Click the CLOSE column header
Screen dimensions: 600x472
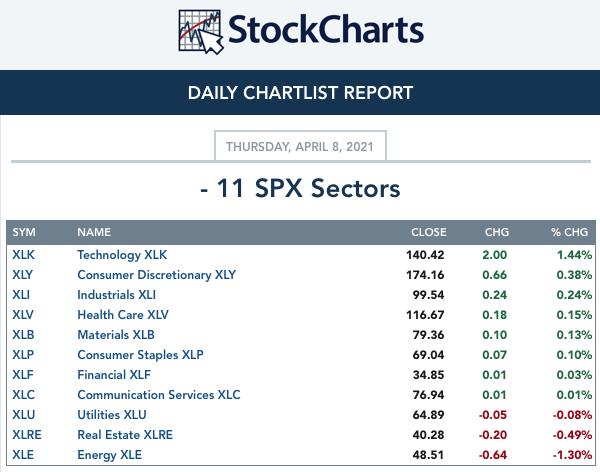point(429,232)
